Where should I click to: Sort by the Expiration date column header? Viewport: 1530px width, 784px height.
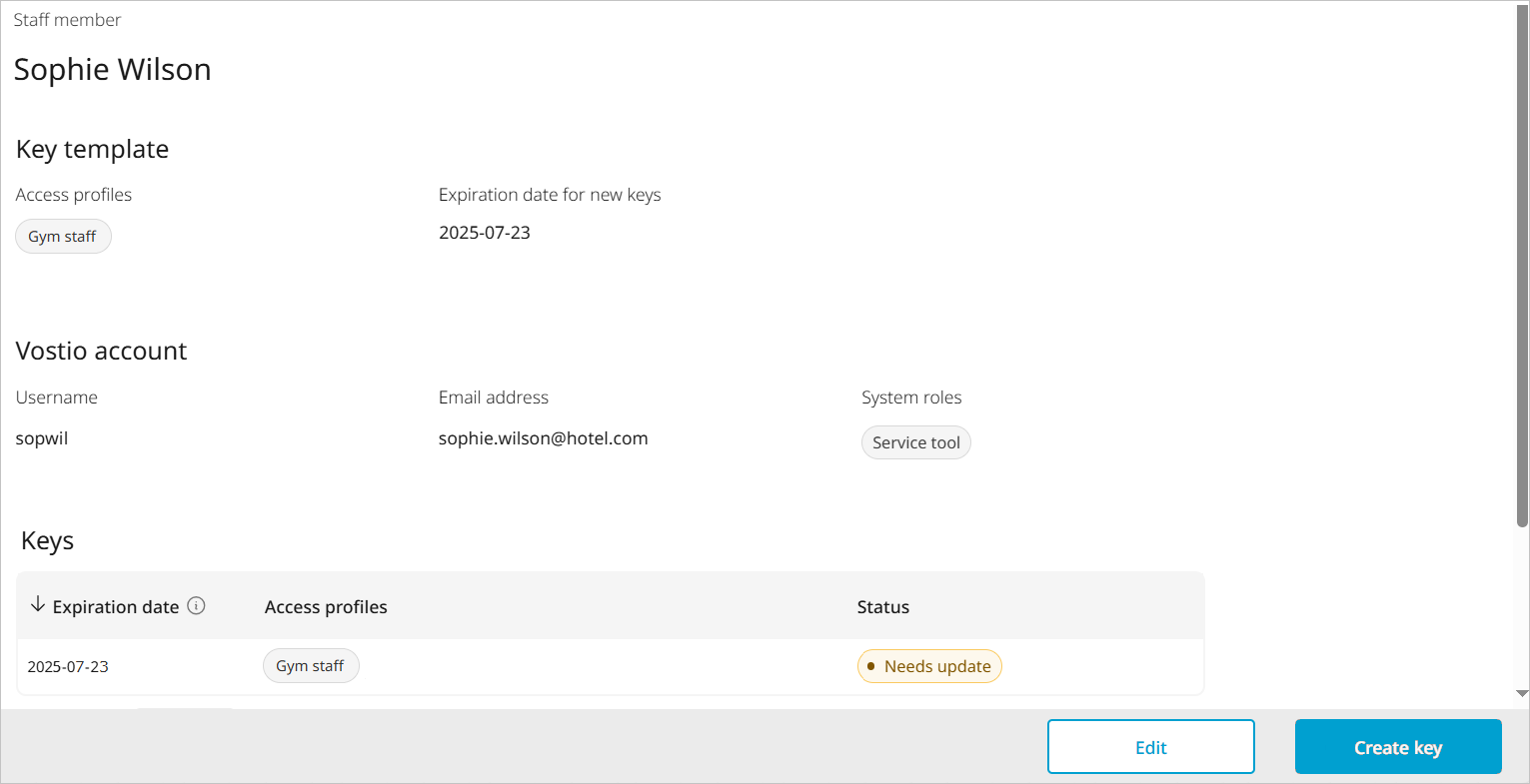[115, 607]
